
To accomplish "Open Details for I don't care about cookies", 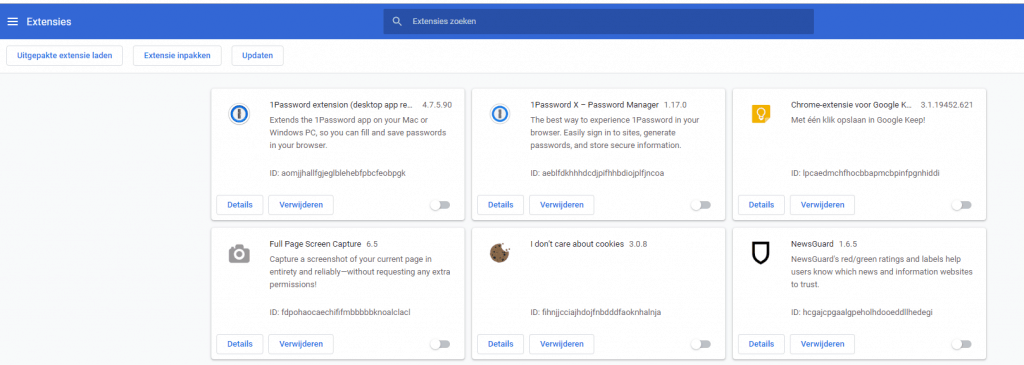I will (x=500, y=344).
